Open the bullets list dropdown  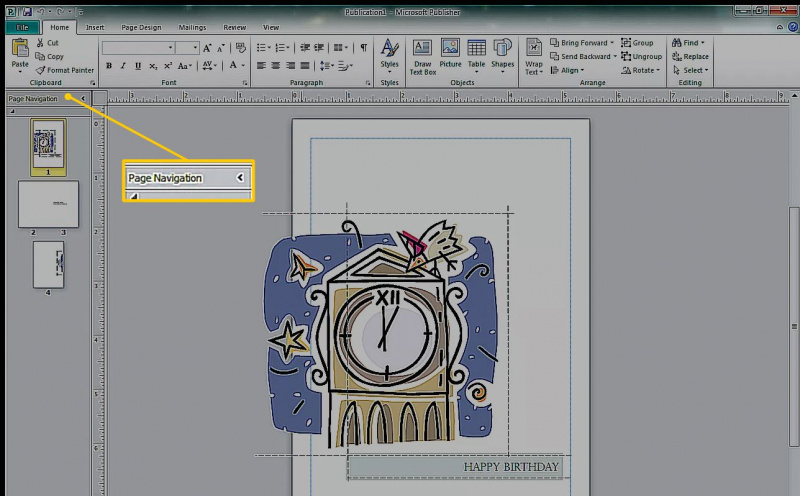263,48
